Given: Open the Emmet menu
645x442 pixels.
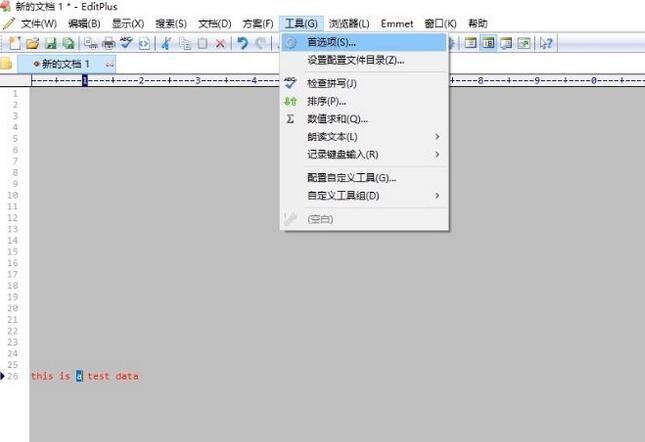Looking at the screenshot, I should (x=397, y=23).
